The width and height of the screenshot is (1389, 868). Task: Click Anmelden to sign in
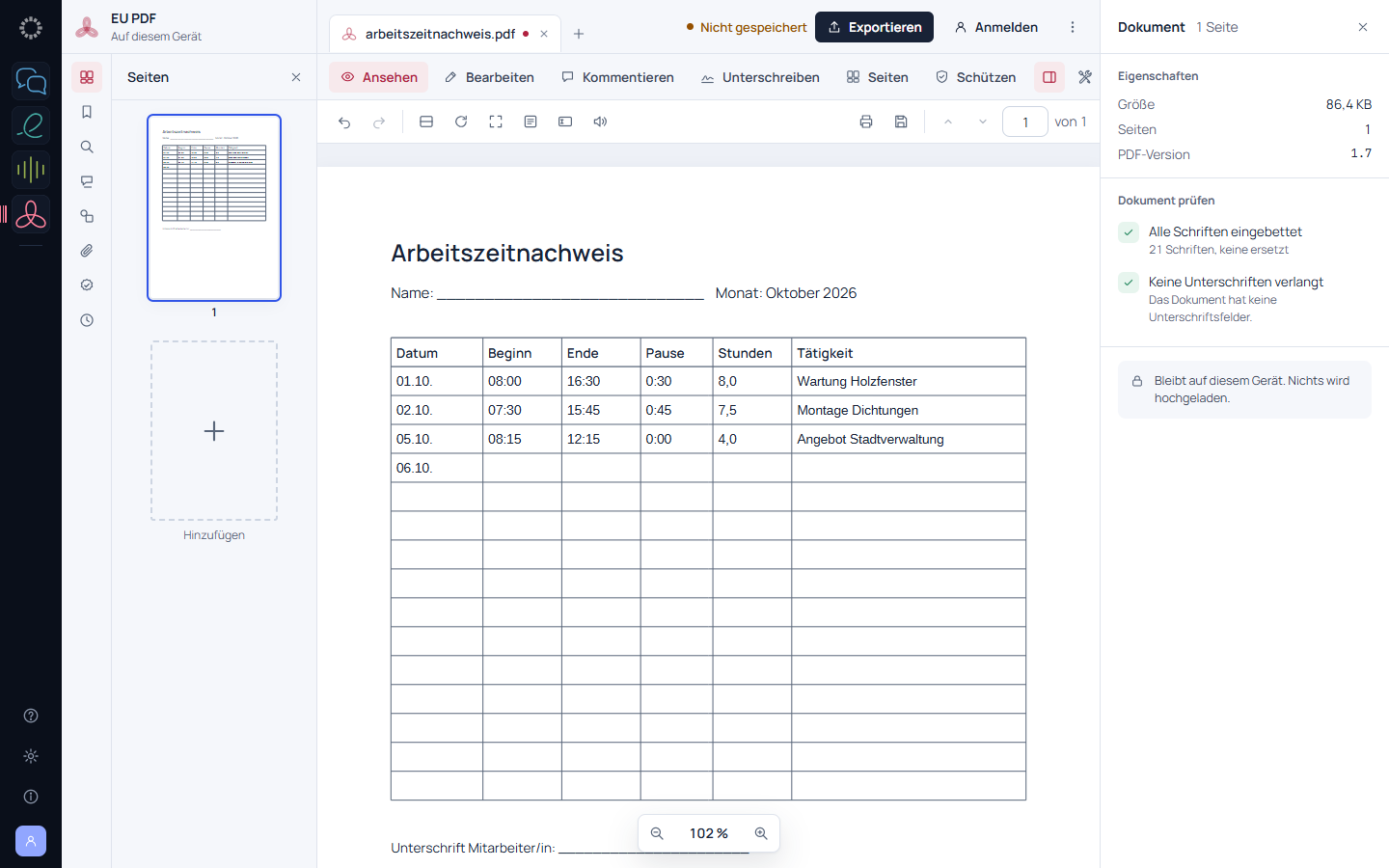click(x=996, y=27)
